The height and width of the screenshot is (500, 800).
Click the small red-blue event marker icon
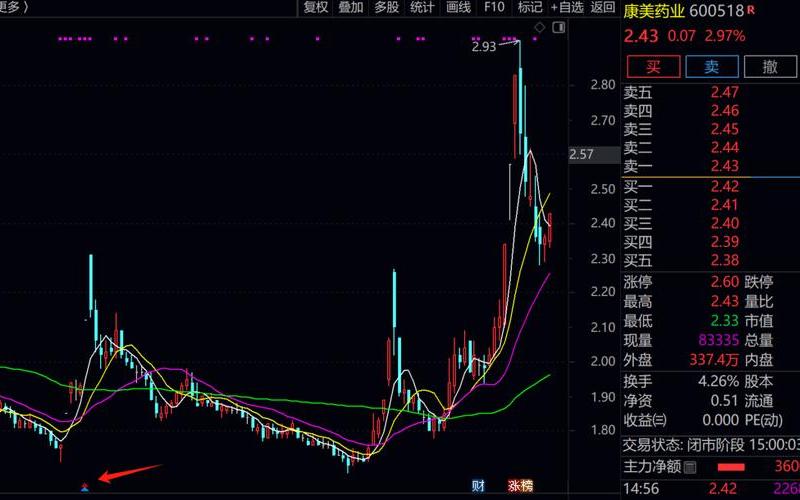[x=85, y=486]
